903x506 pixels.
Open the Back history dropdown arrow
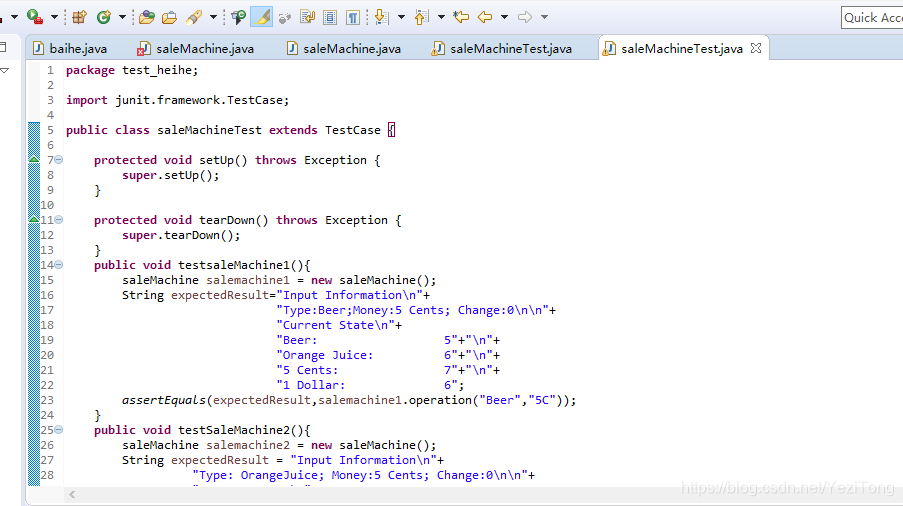point(504,17)
